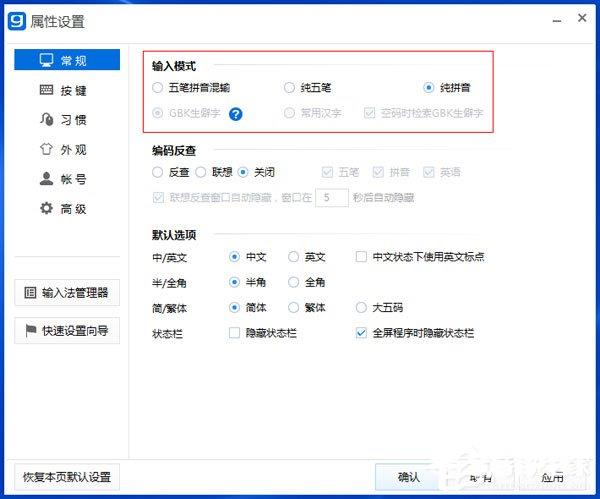Screen dimensions: 600x499
Task: Select 联想 code lookup option
Action: click(x=201, y=172)
